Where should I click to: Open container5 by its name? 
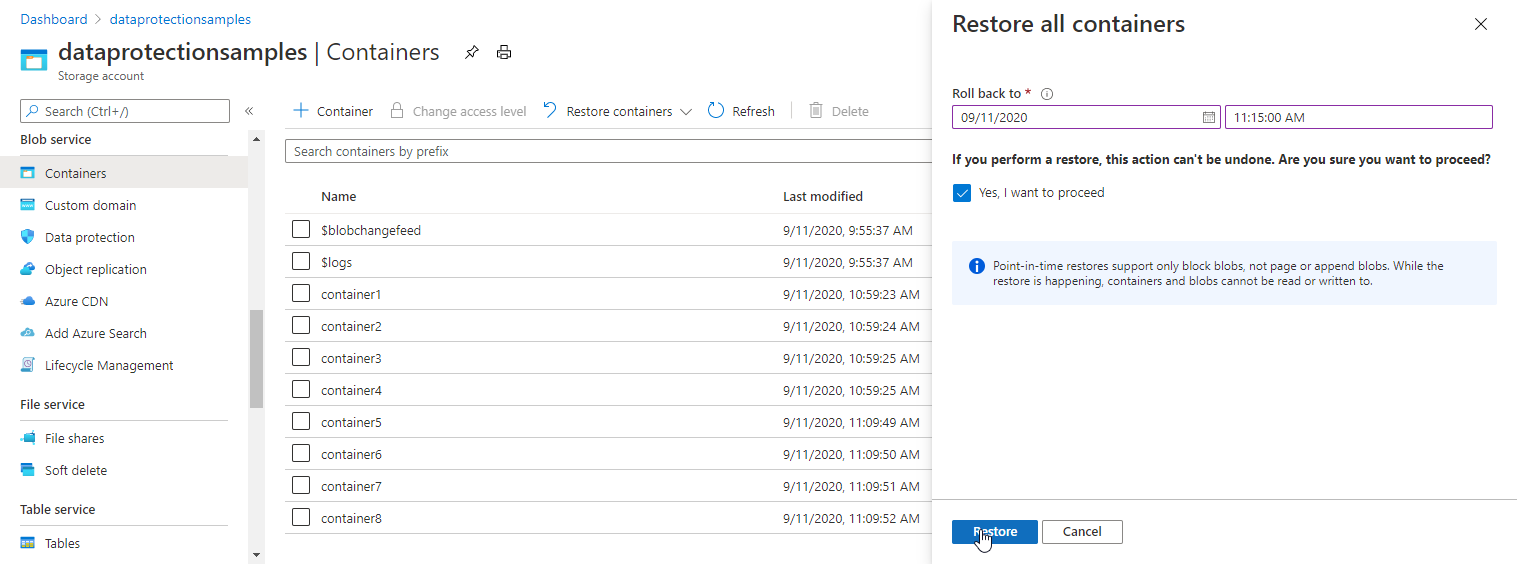pos(351,422)
